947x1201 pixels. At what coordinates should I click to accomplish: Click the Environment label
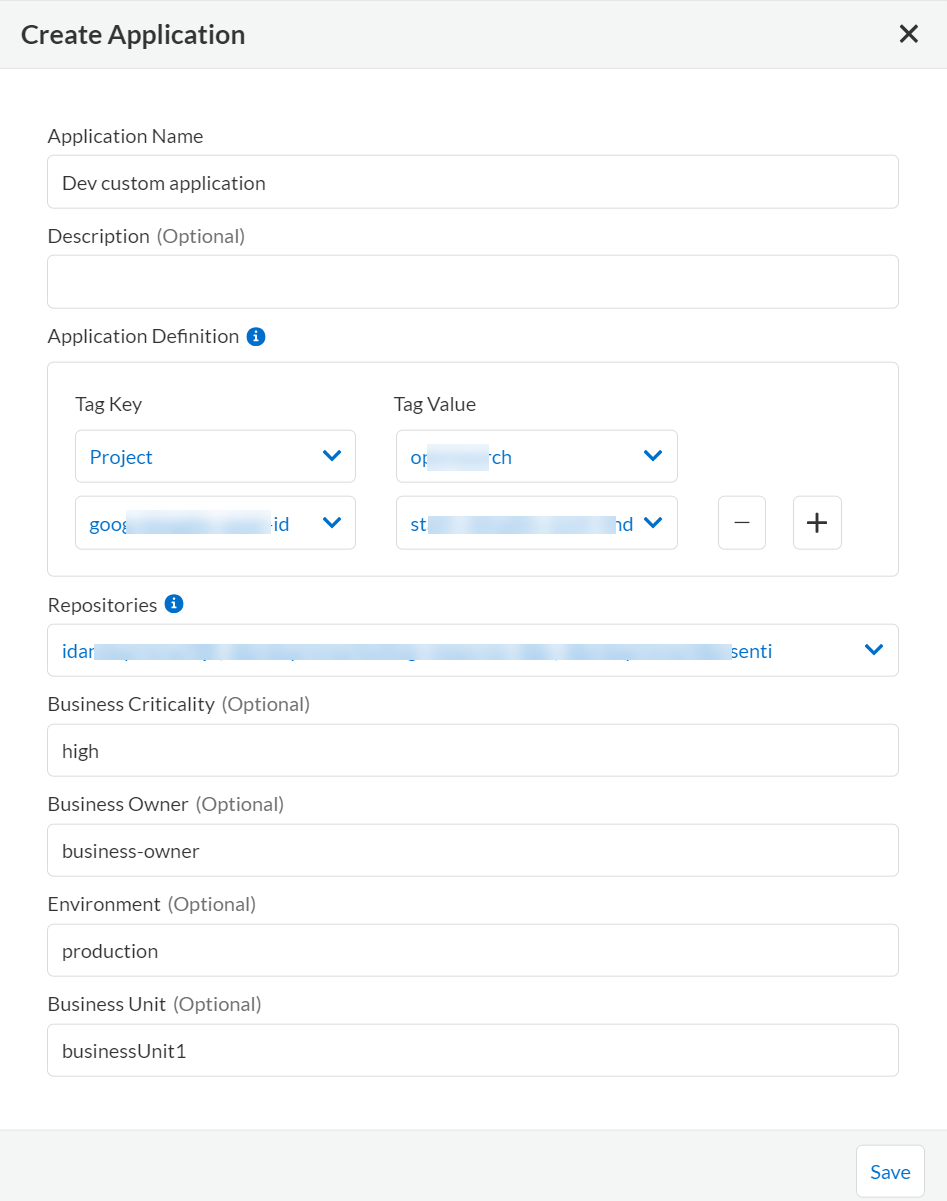tap(104, 905)
